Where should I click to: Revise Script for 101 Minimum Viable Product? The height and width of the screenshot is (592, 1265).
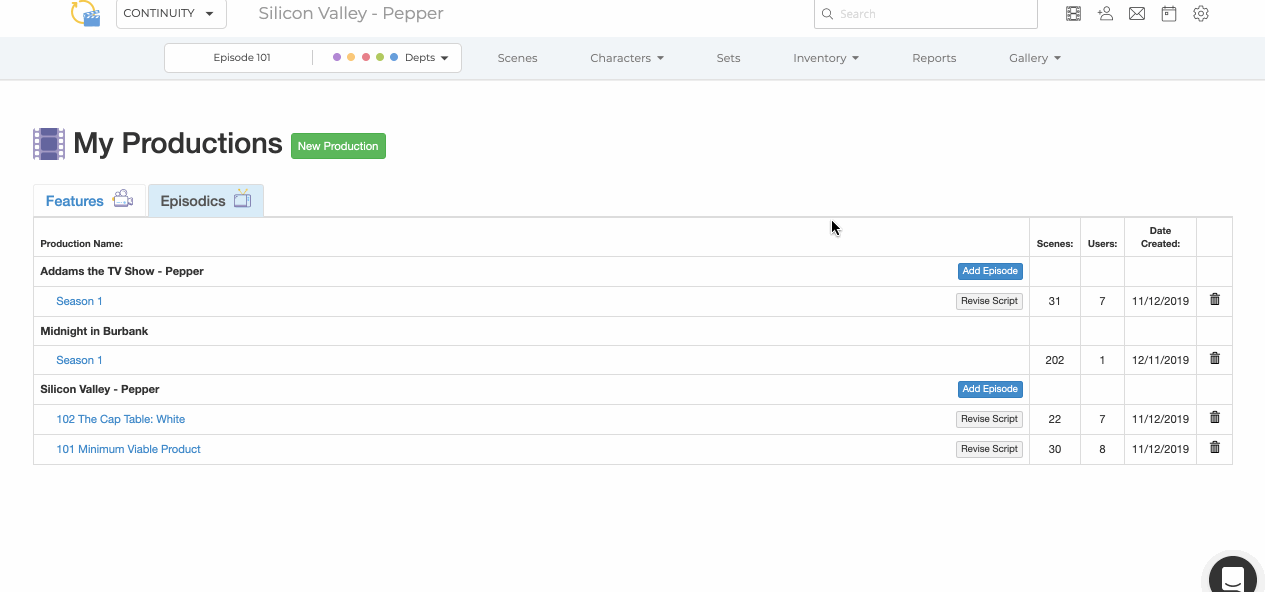pyautogui.click(x=989, y=449)
